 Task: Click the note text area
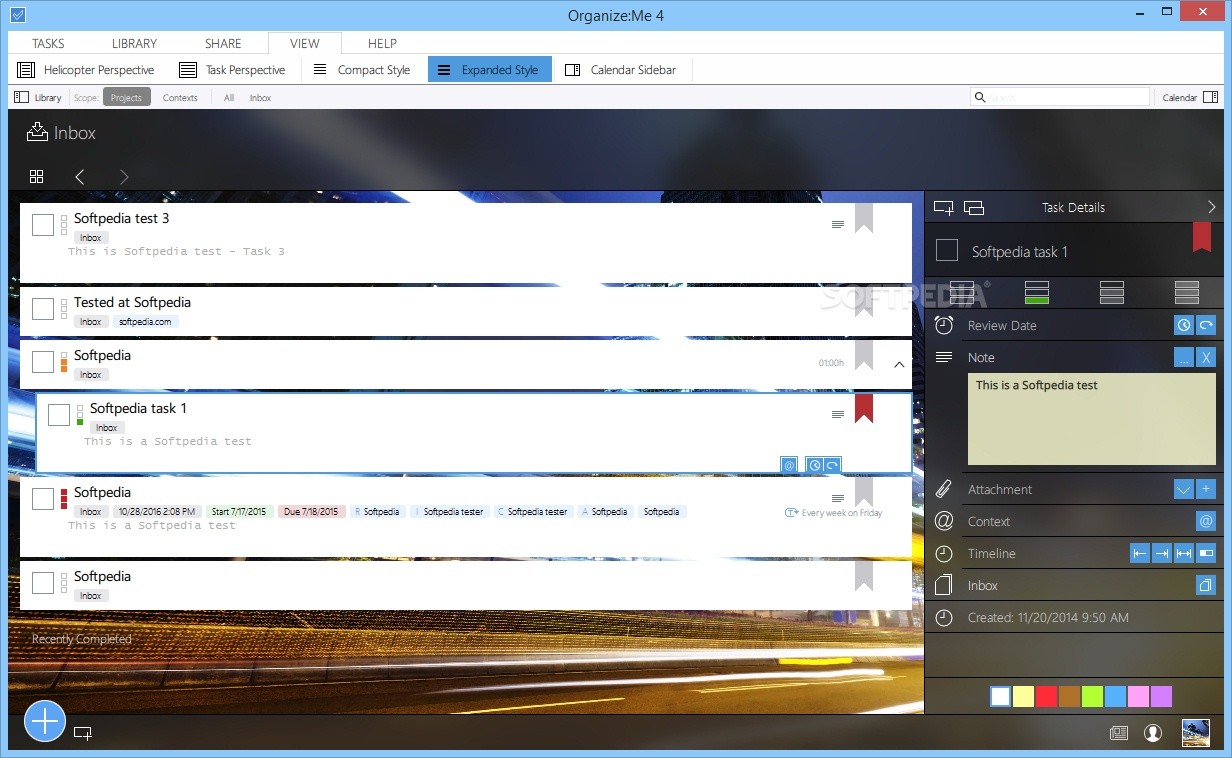pyautogui.click(x=1092, y=418)
